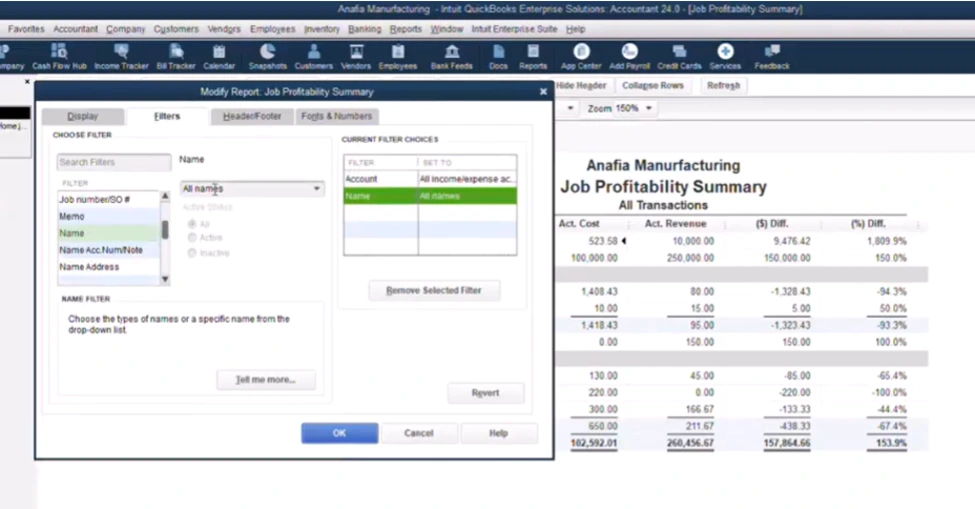Click the Refresh report button
Screen dimensions: 975x509
click(x=723, y=86)
